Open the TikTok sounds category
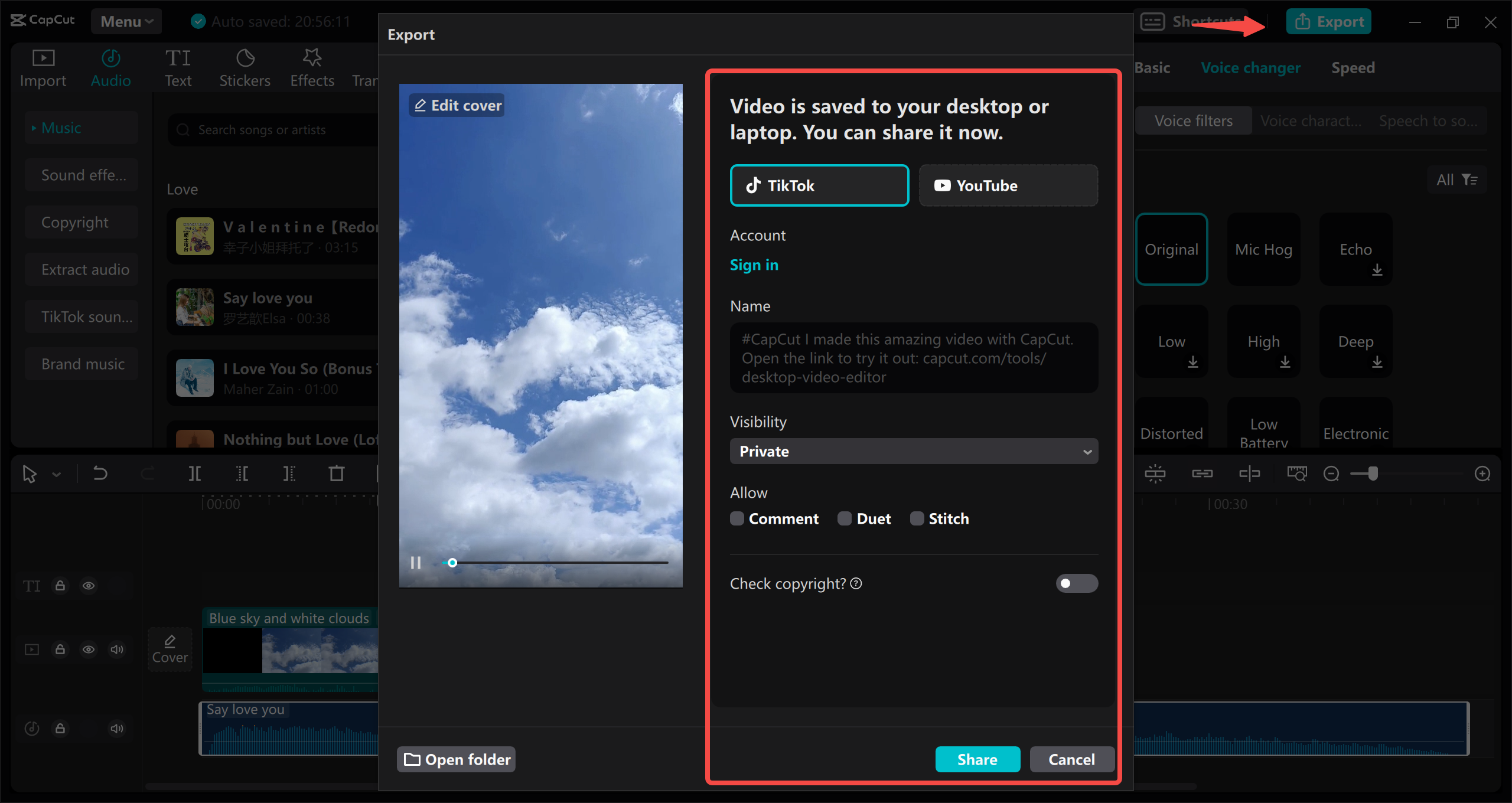Viewport: 1512px width, 803px height. (82, 316)
